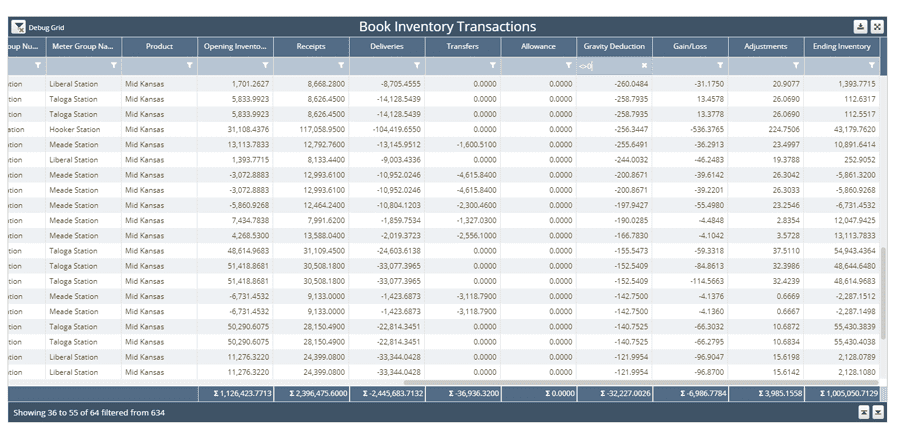Sort by Gain/Loss column header
The width and height of the screenshot is (900, 437).
[690, 47]
